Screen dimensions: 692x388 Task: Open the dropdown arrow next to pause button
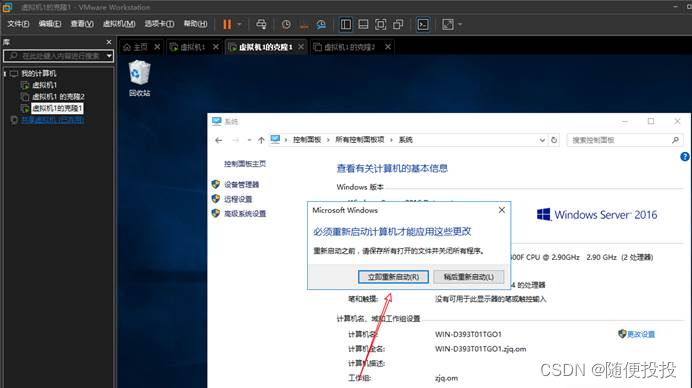(x=239, y=24)
